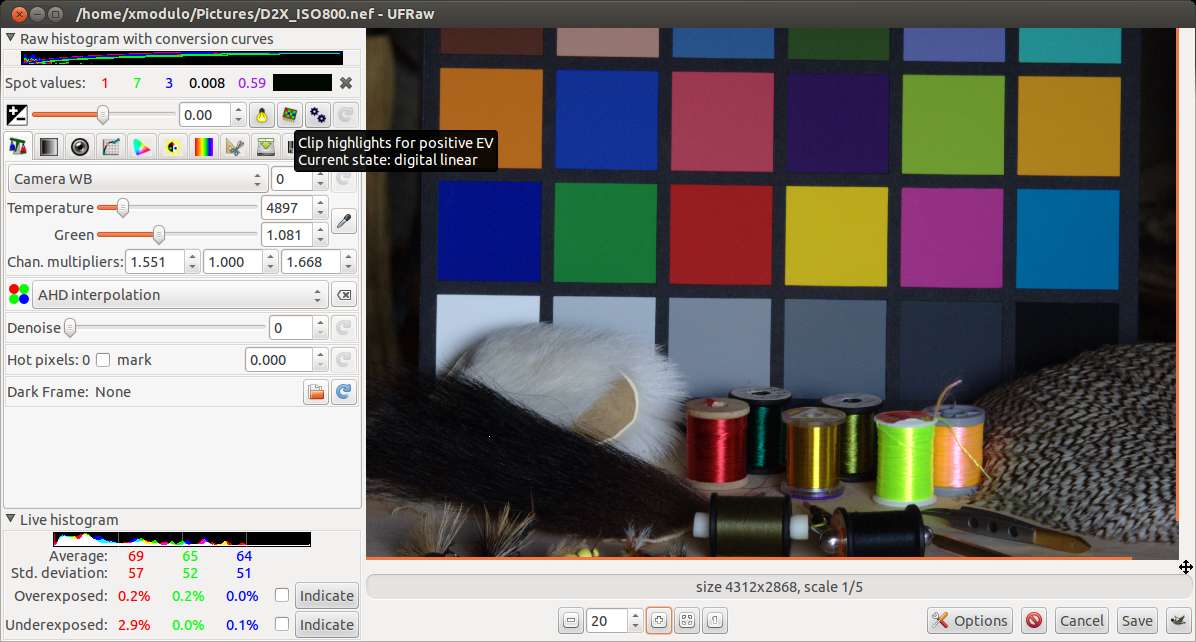Image resolution: width=1196 pixels, height=642 pixels.
Task: Reset the hot pixels threshold
Action: (344, 360)
